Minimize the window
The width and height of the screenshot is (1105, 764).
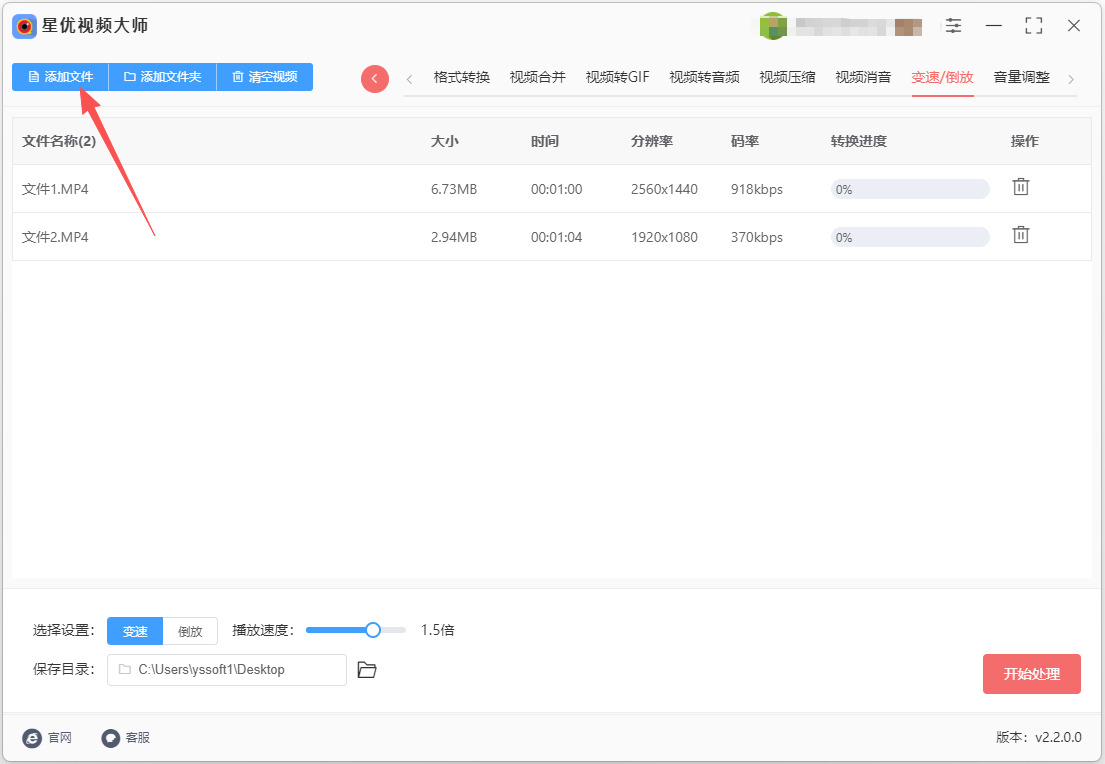tap(994, 26)
